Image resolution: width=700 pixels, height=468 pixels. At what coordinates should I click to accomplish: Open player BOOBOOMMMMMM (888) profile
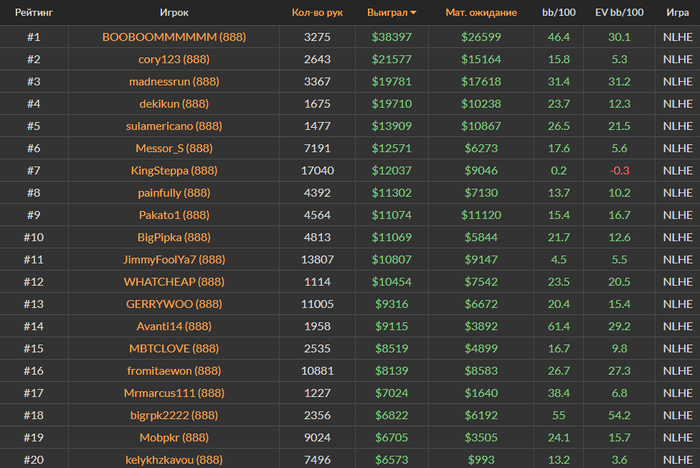(x=174, y=37)
